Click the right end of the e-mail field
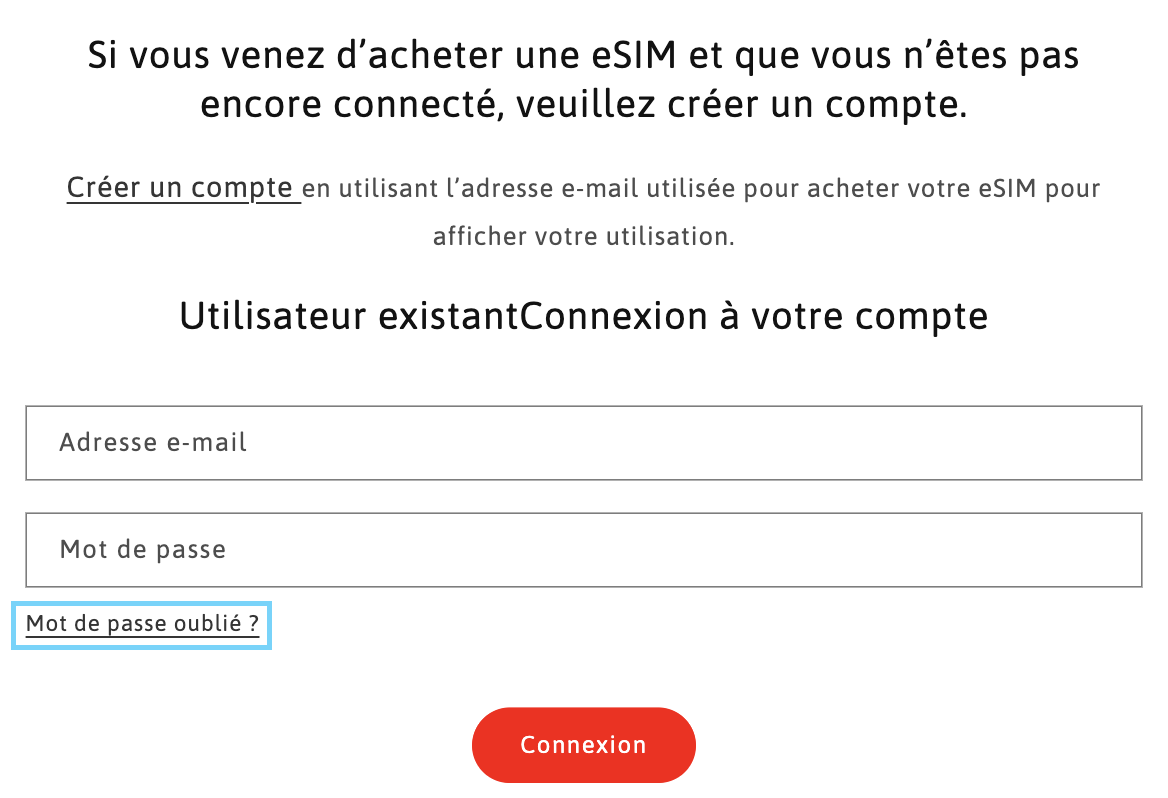1168x798 pixels. click(x=1110, y=443)
